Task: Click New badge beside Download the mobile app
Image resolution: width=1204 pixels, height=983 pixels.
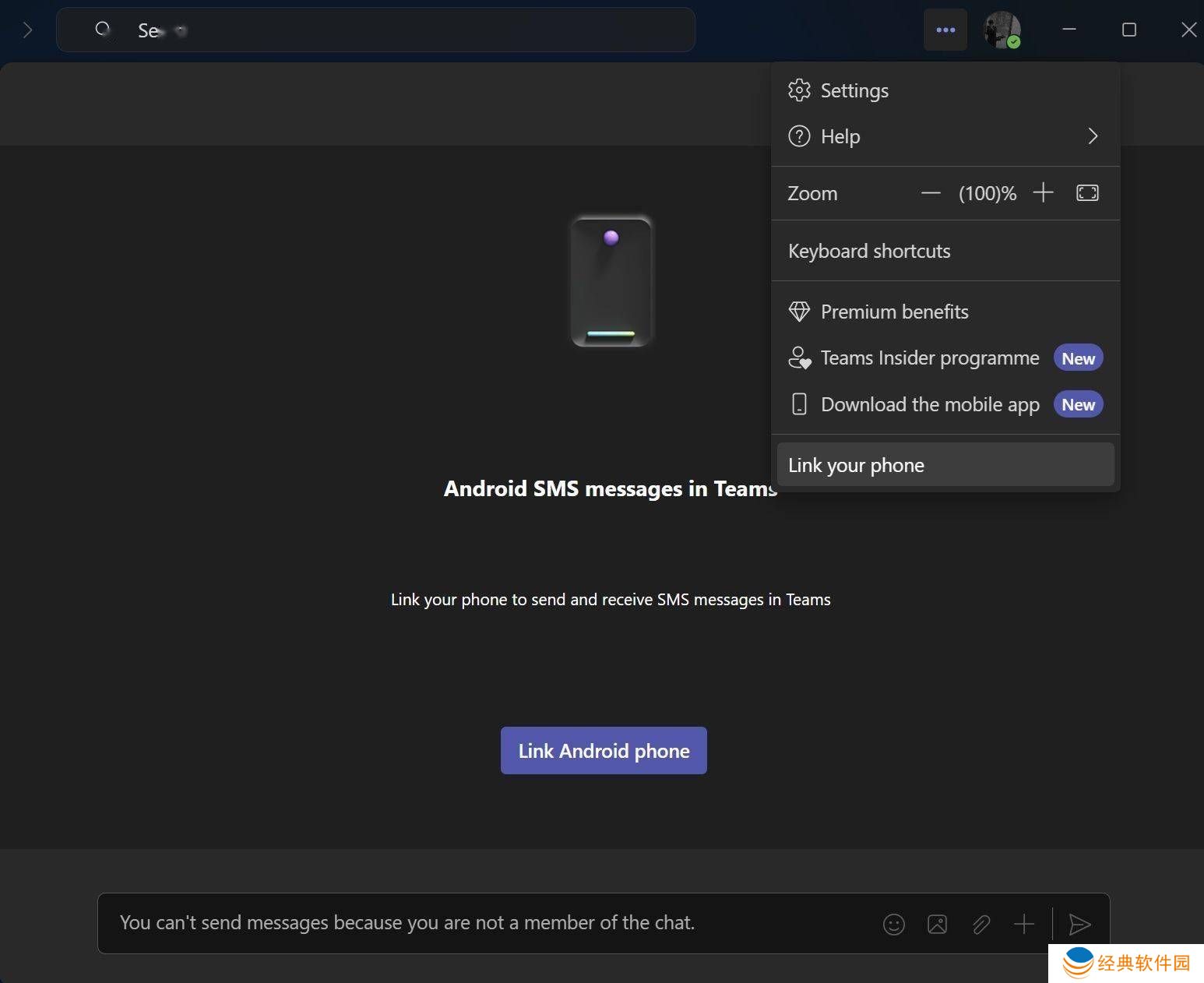Action: (1078, 404)
